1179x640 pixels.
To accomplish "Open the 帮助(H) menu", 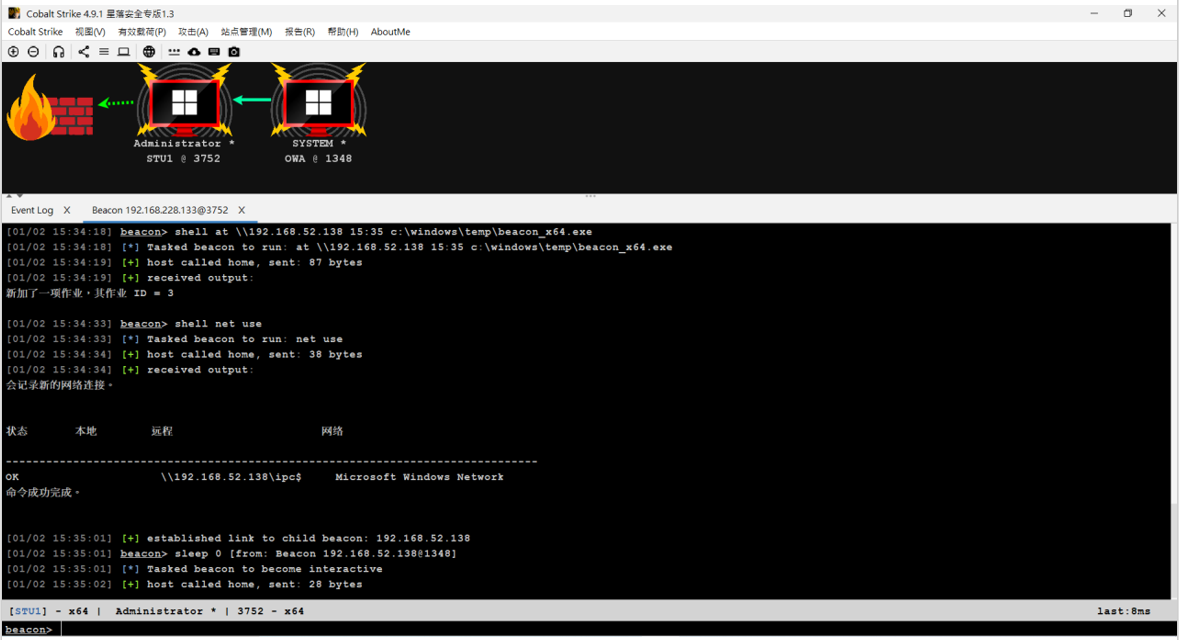I will pos(343,32).
